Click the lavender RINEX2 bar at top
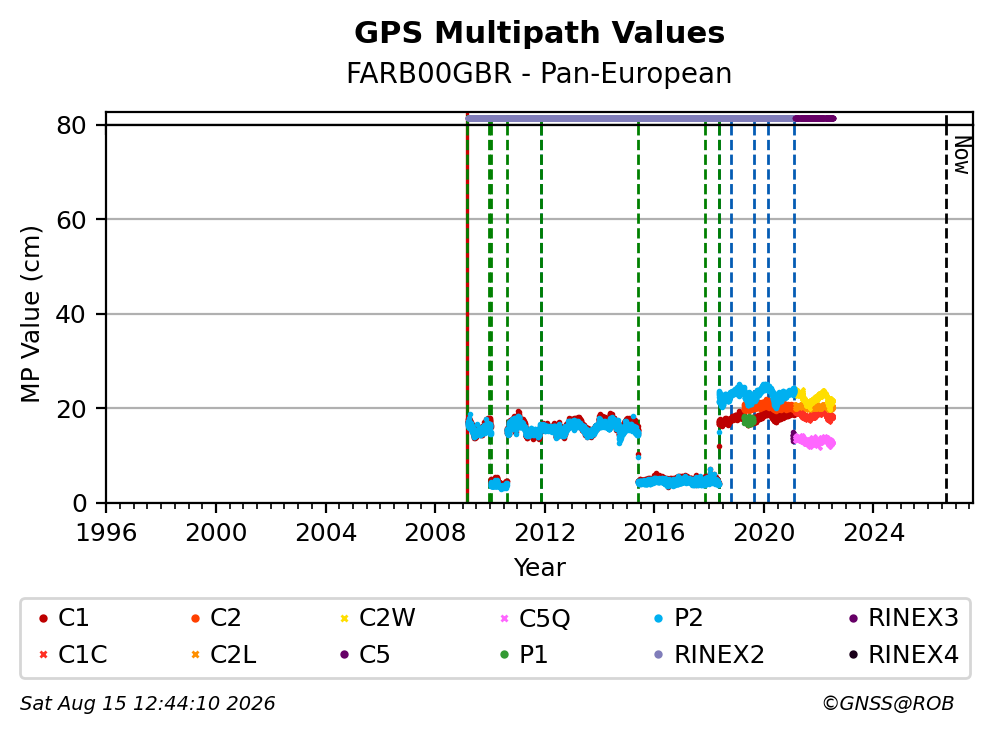992x734 pixels. point(630,118)
